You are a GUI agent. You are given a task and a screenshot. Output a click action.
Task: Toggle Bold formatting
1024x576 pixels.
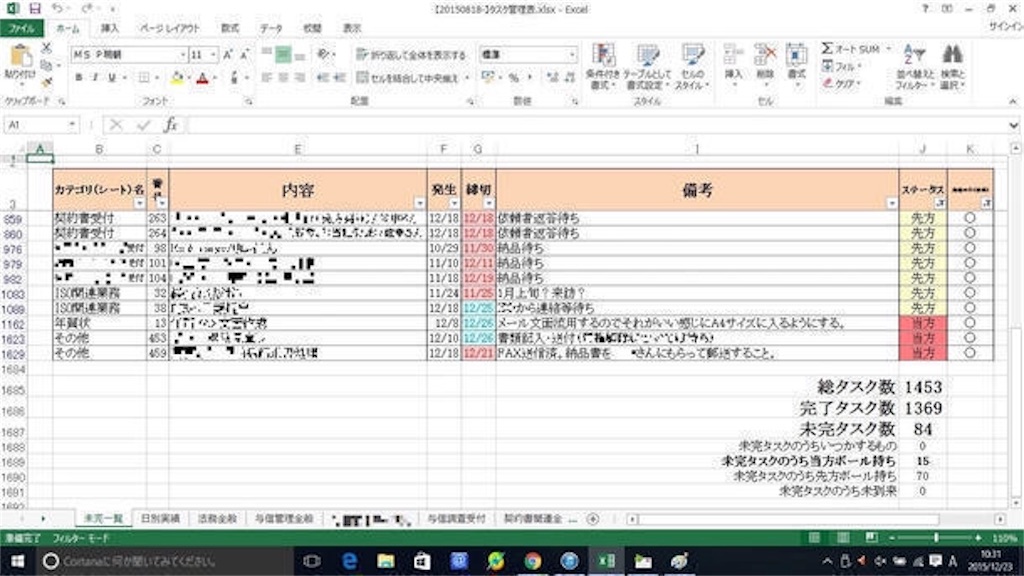(x=78, y=78)
